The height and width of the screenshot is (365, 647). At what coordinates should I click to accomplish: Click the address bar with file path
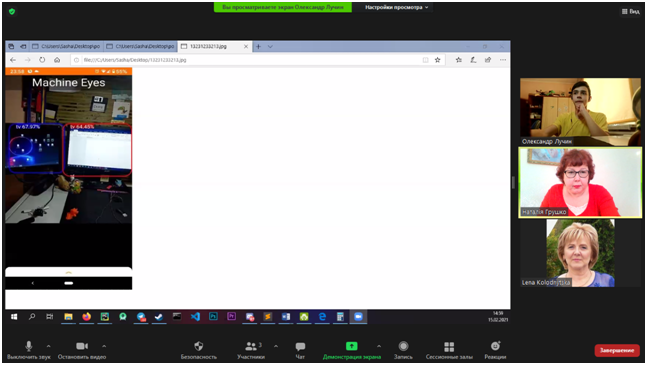coord(257,60)
